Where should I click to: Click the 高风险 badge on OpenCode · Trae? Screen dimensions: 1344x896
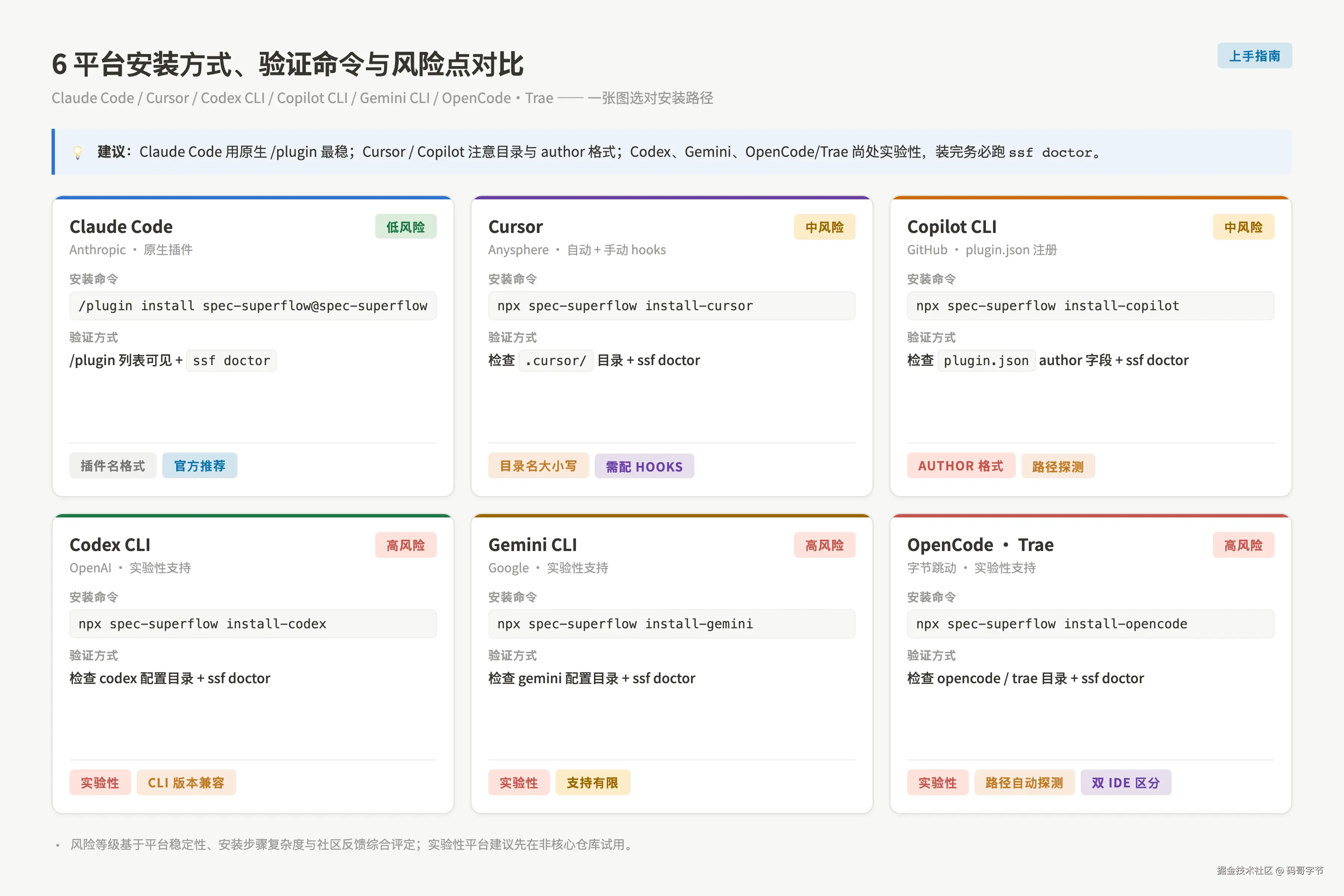[1244, 545]
